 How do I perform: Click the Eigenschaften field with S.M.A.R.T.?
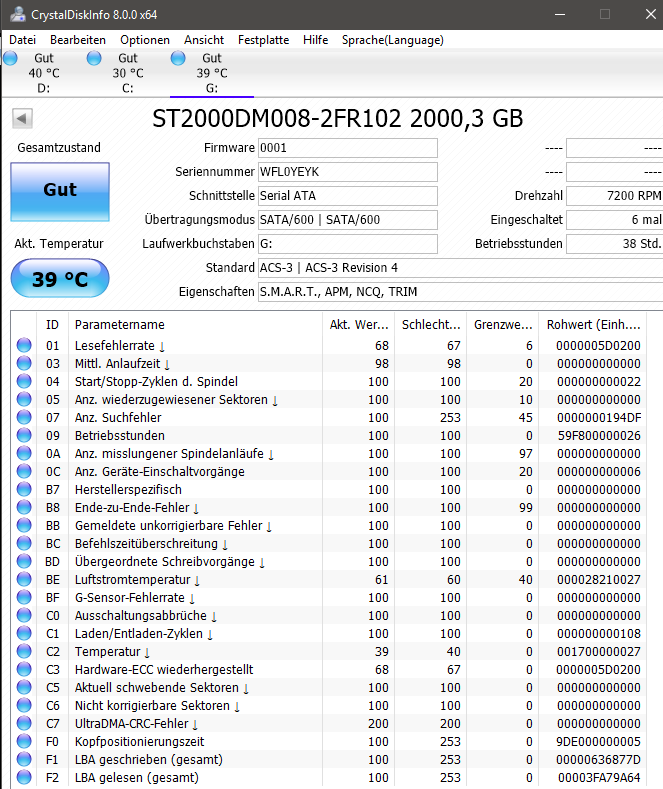tap(460, 292)
